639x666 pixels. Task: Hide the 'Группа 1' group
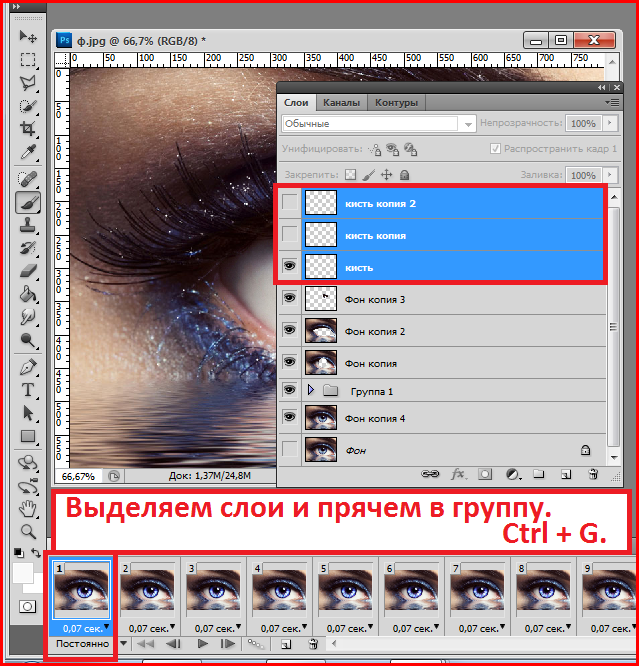click(x=290, y=389)
